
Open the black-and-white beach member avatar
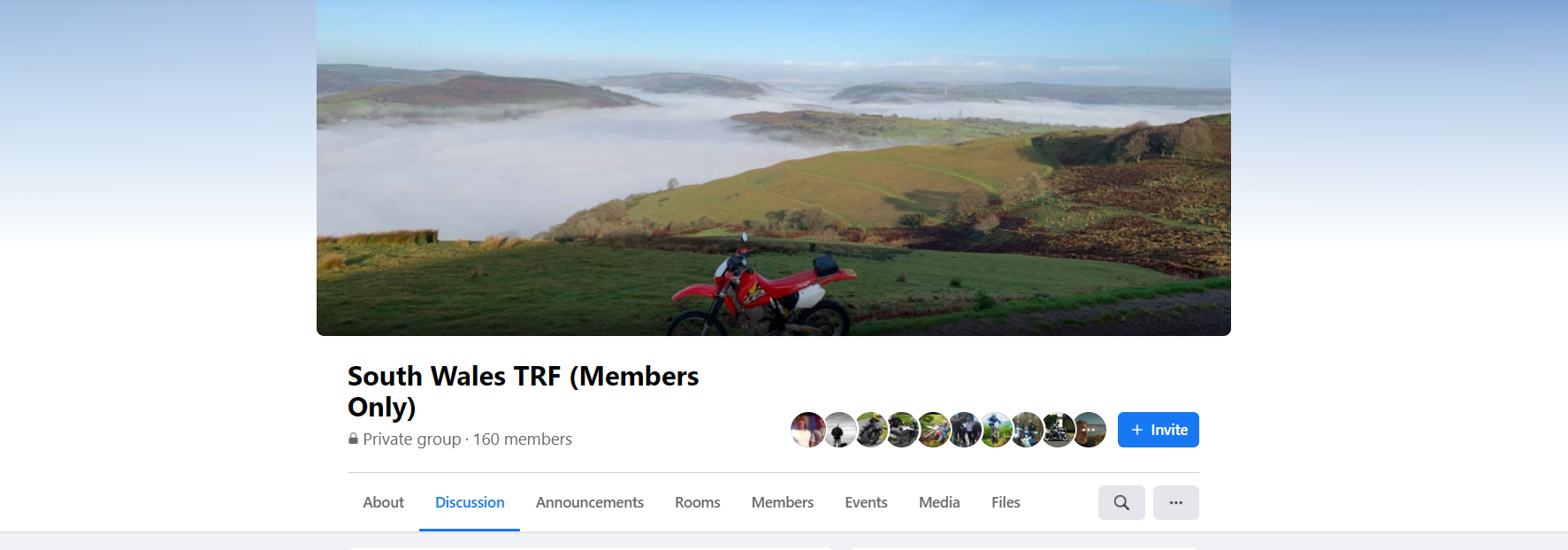[840, 430]
